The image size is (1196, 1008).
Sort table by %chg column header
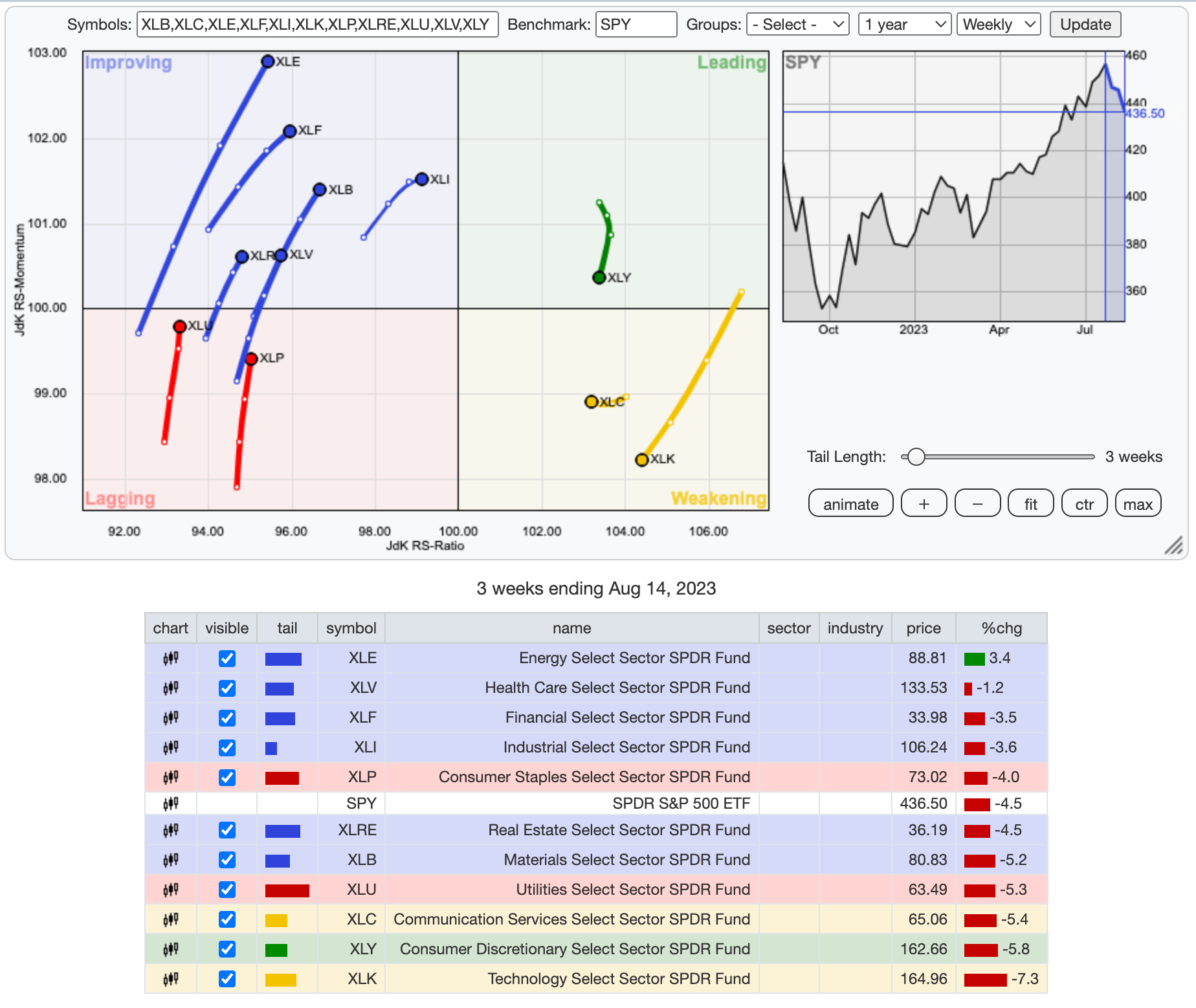1002,628
